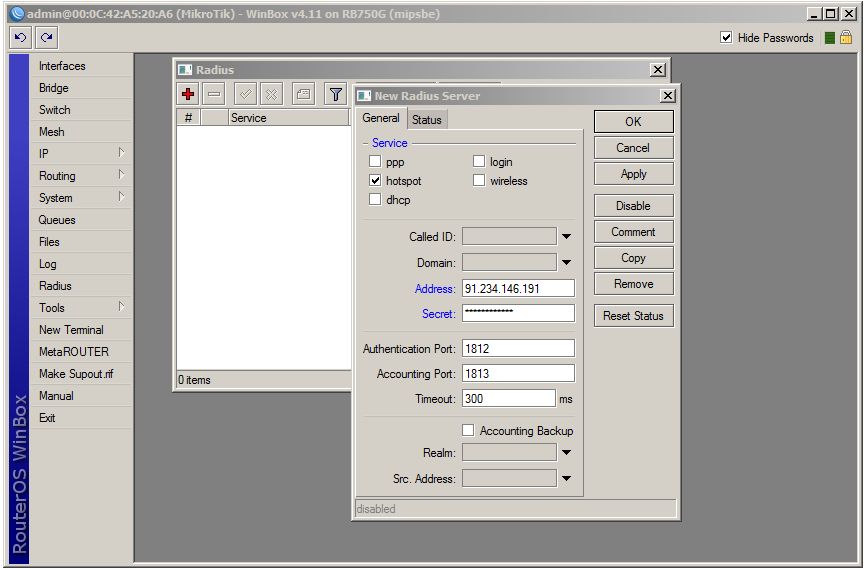Click the comment icon in Radius toolbar

[x=303, y=94]
